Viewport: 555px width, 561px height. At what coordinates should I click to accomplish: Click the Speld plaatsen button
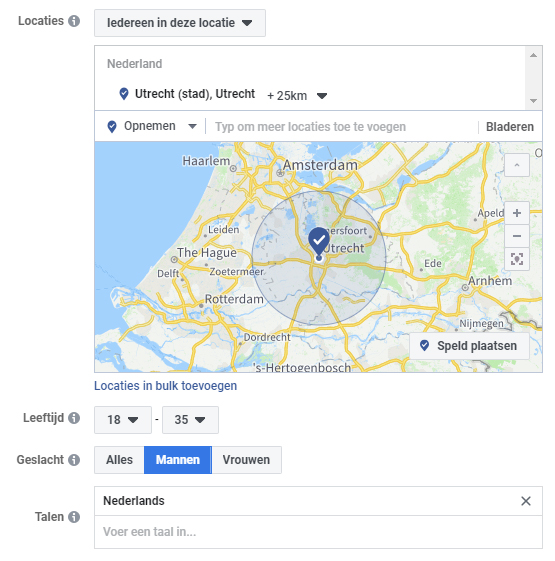pyautogui.click(x=469, y=346)
